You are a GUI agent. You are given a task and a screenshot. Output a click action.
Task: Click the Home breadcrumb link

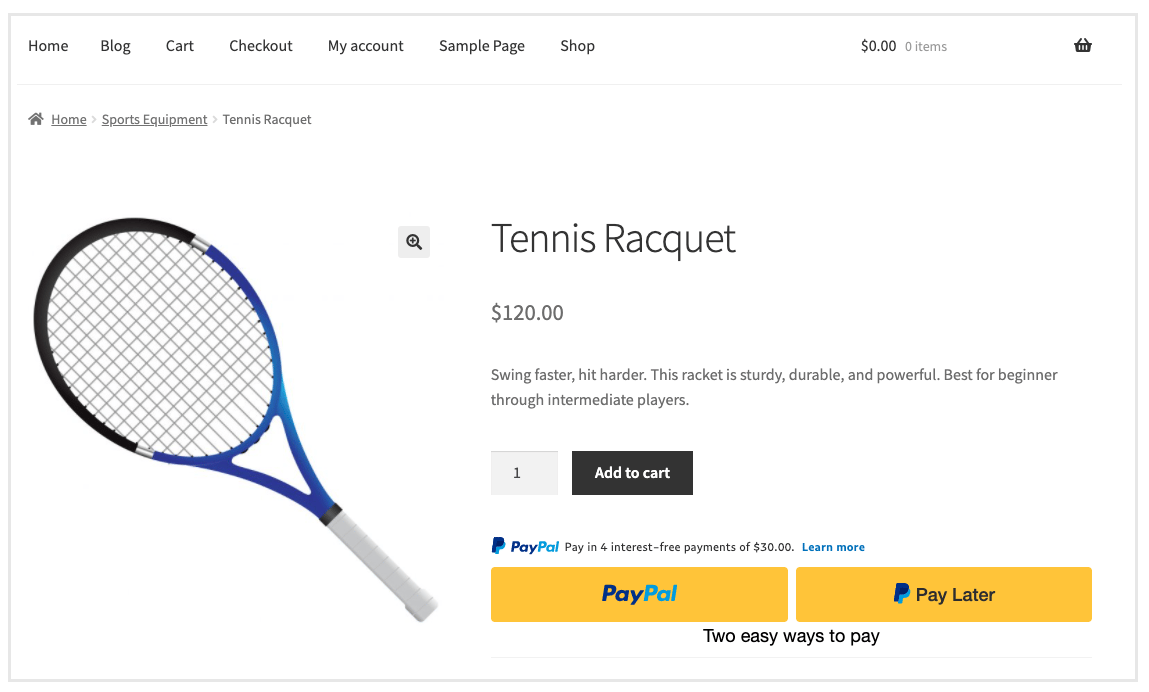(x=69, y=119)
